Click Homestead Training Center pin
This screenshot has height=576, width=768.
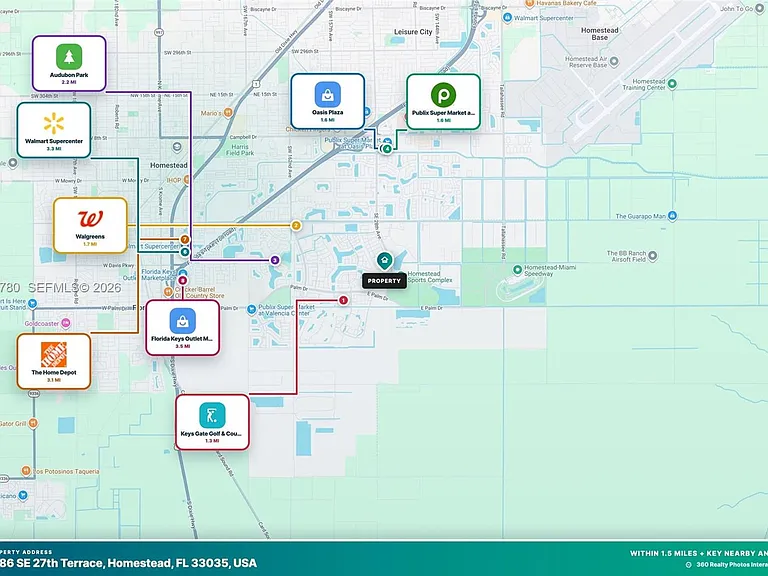[672, 84]
